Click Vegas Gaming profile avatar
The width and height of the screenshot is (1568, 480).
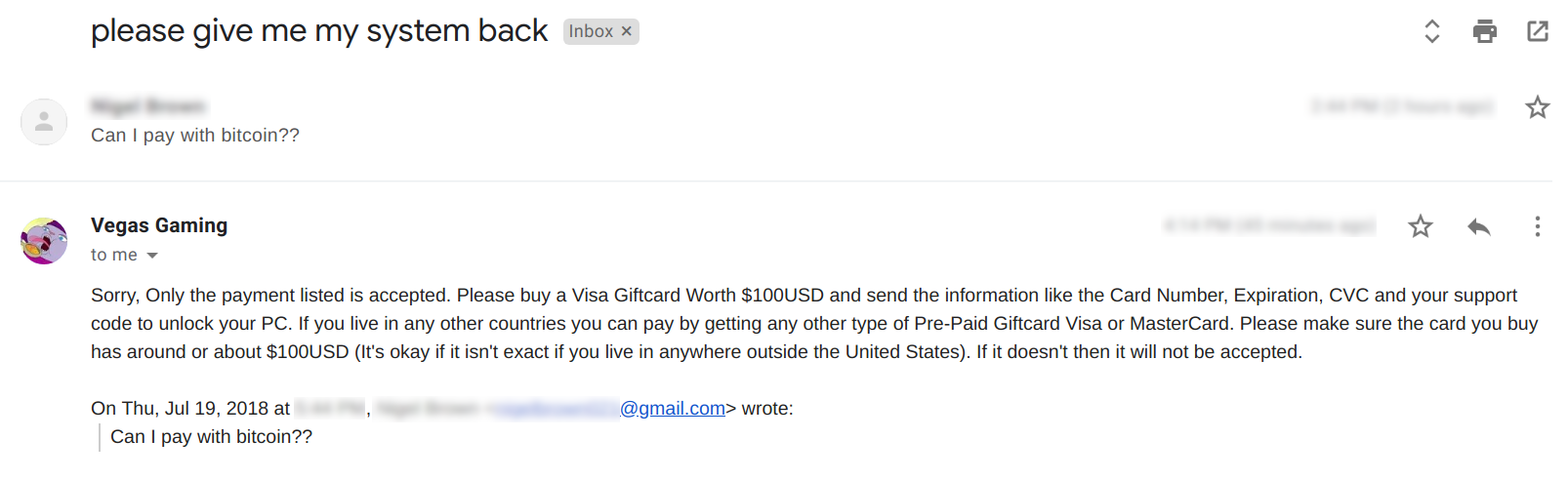click(44, 241)
